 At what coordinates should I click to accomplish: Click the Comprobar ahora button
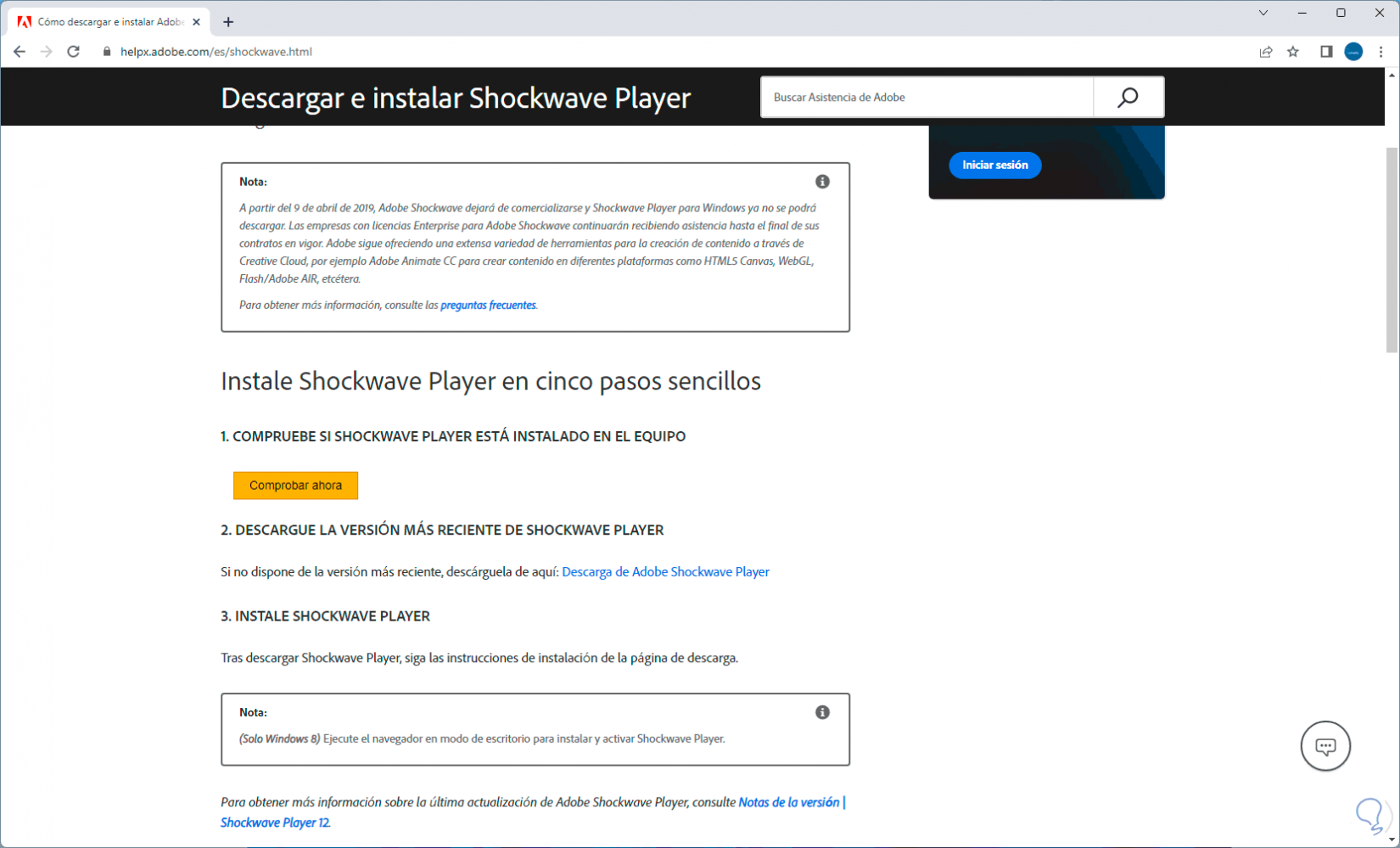coord(295,486)
